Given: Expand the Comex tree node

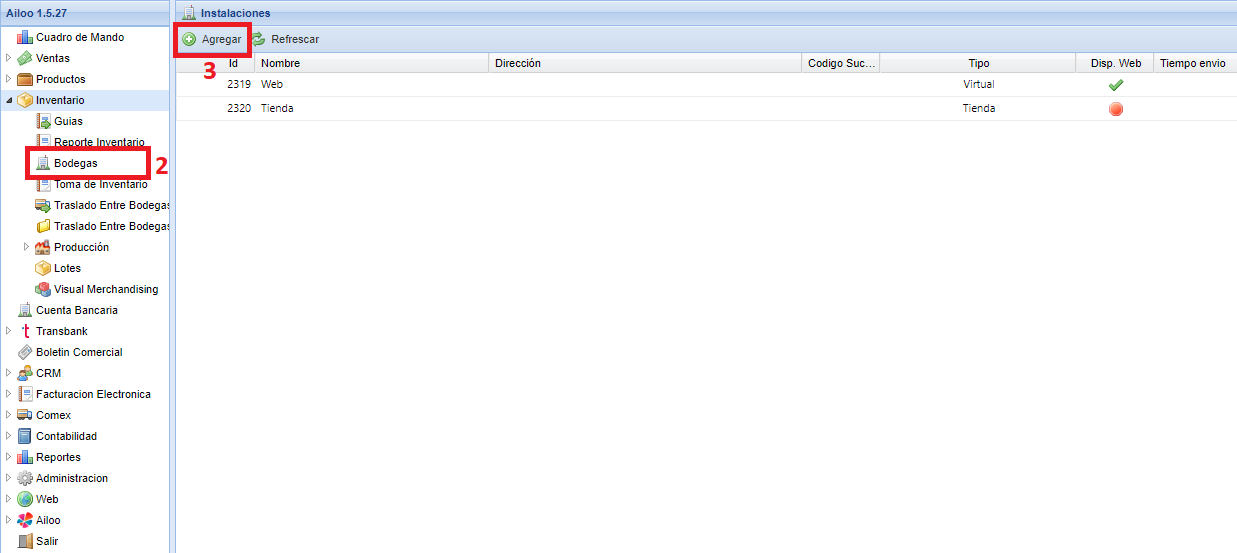Looking at the screenshot, I should (9, 415).
